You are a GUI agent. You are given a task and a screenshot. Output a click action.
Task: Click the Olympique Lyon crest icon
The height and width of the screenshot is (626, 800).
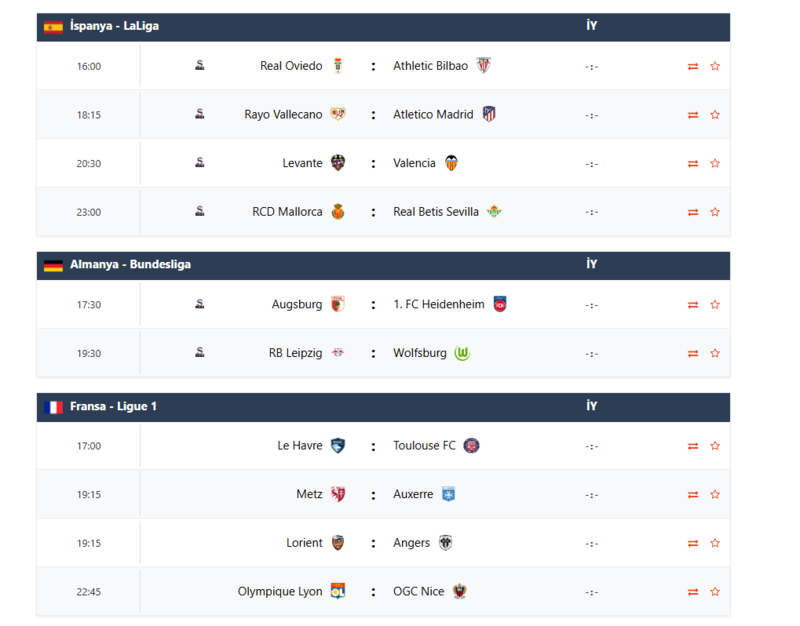point(338,591)
